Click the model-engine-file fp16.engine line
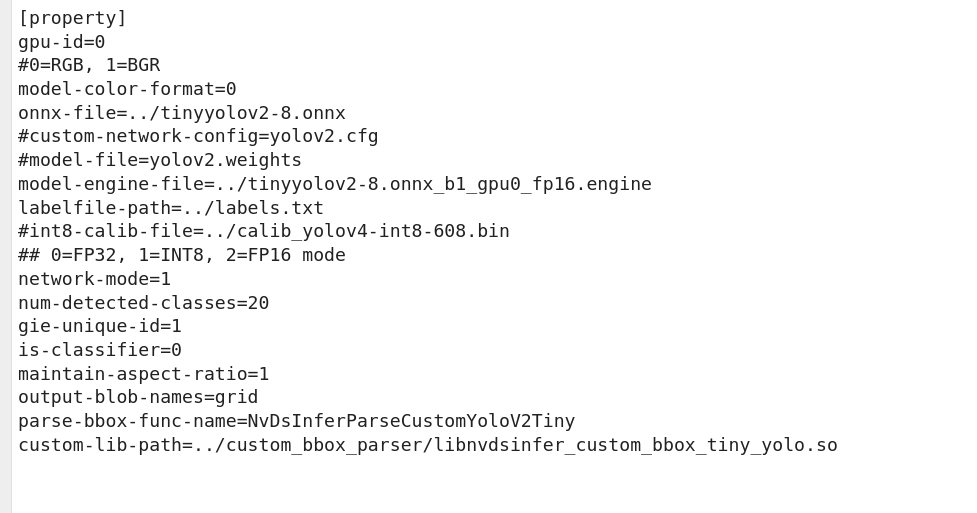 pos(335,184)
